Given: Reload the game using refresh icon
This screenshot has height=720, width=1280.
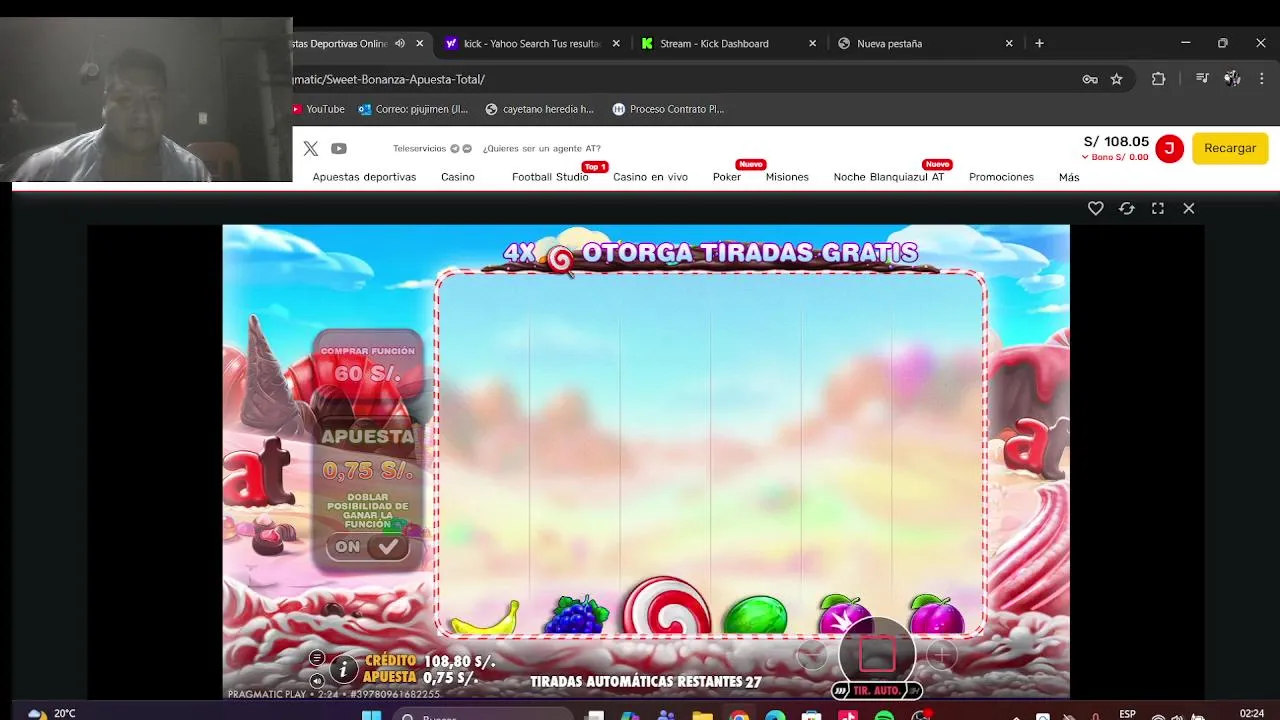Looking at the screenshot, I should (x=1127, y=208).
